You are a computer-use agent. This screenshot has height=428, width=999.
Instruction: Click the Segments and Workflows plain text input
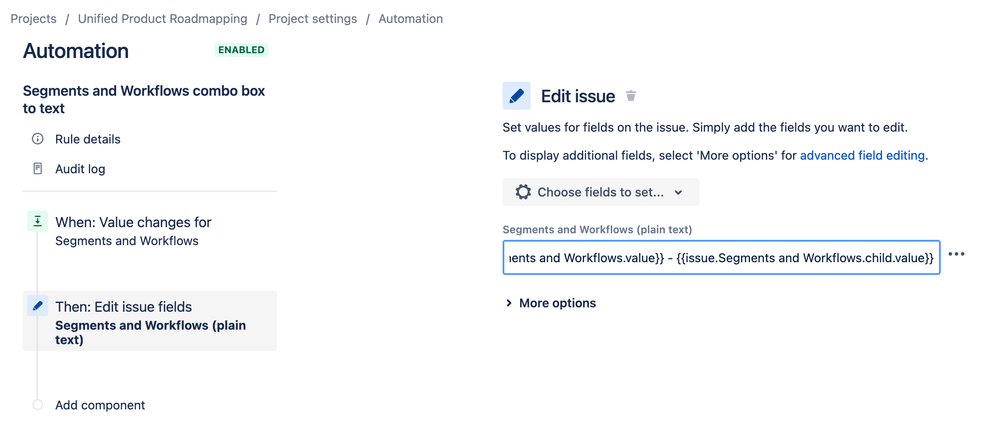721,257
